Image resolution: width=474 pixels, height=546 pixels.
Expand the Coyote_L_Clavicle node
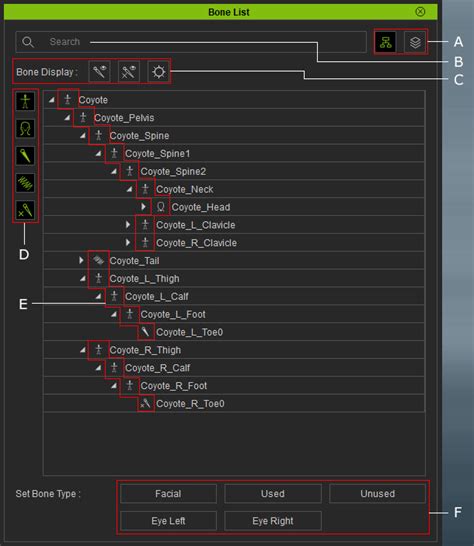click(128, 225)
